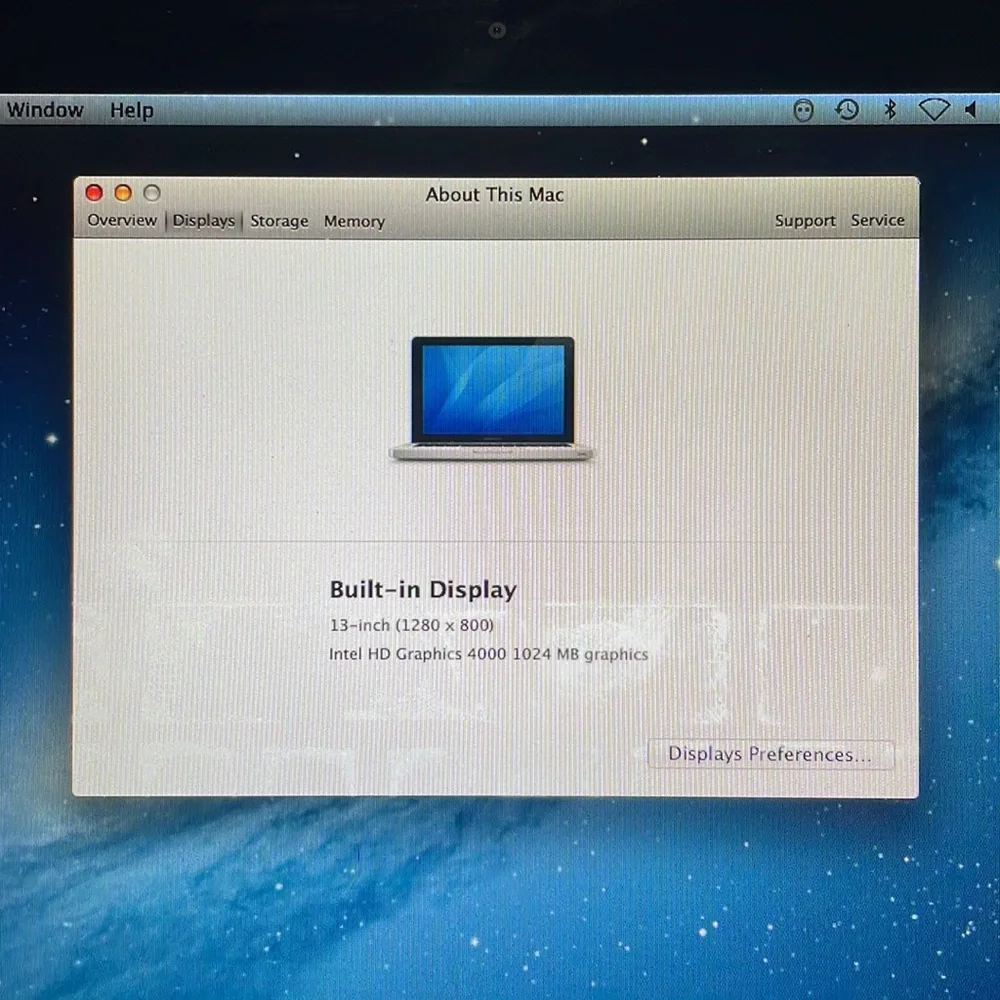
Task: Switch to the Storage tab
Action: coord(279,221)
